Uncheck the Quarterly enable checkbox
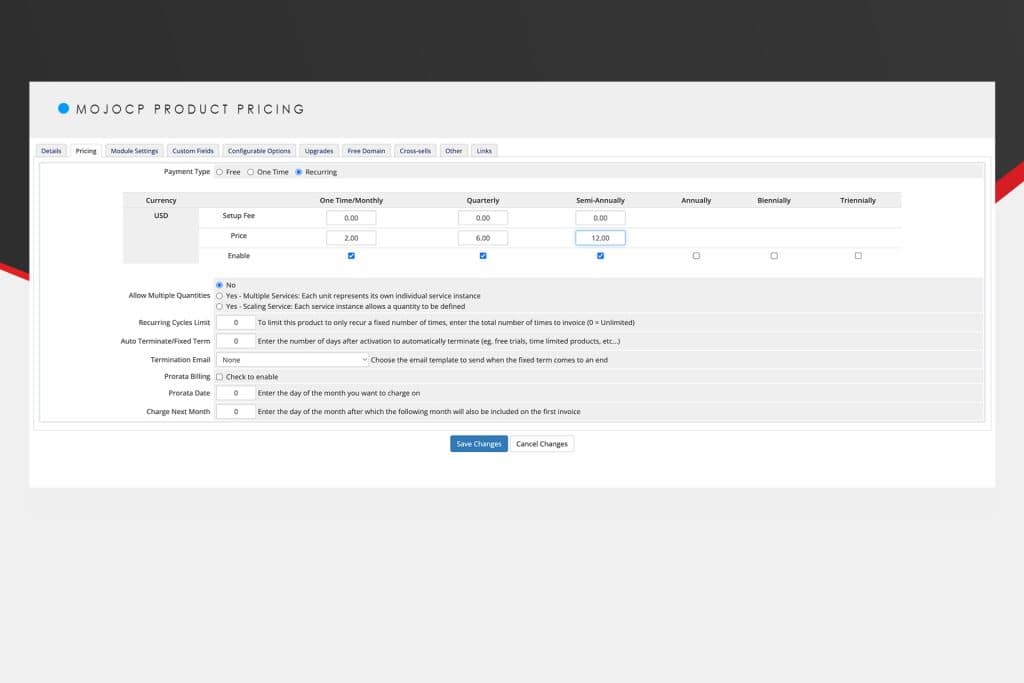Viewport: 1024px width, 683px height. 483,256
